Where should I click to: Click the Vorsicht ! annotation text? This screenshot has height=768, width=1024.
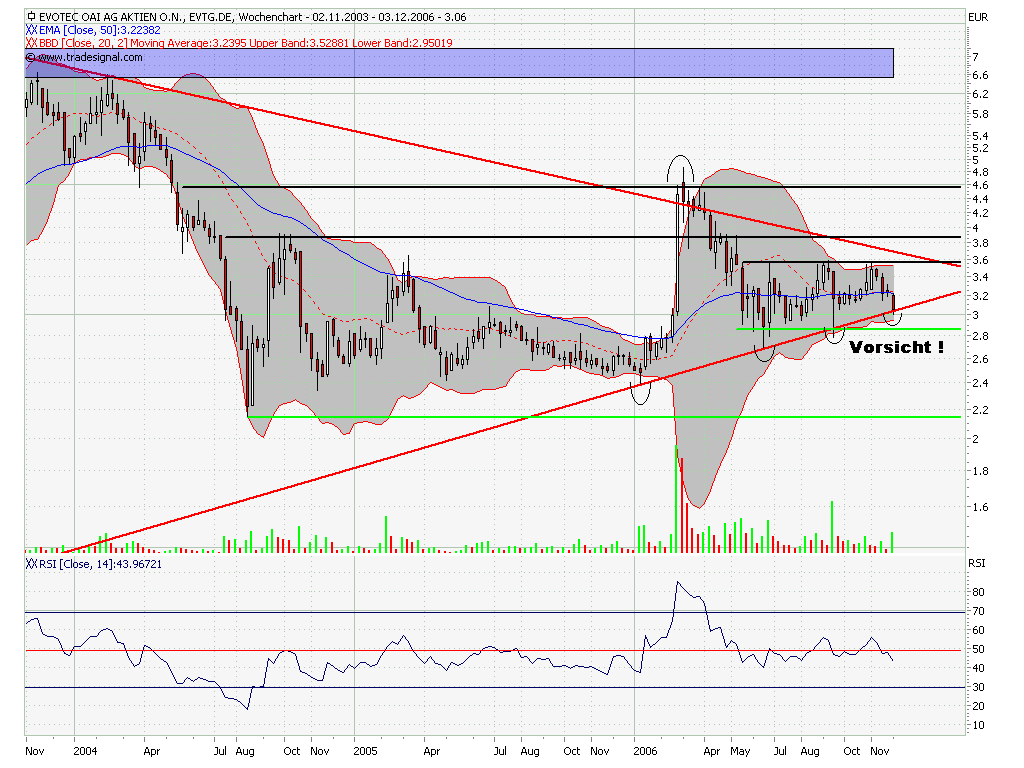(897, 348)
